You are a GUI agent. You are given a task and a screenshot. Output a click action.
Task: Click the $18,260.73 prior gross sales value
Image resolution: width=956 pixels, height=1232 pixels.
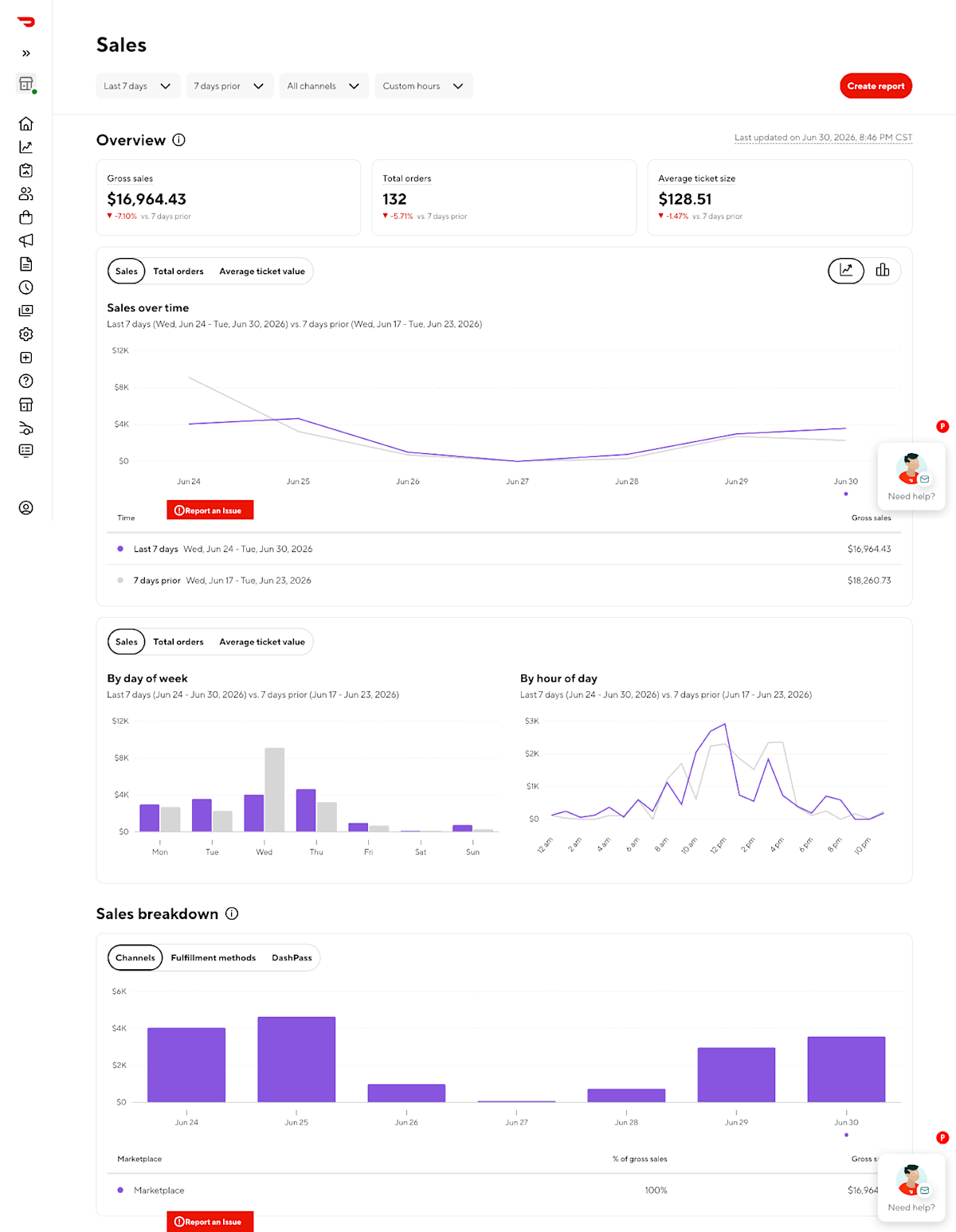point(869,581)
